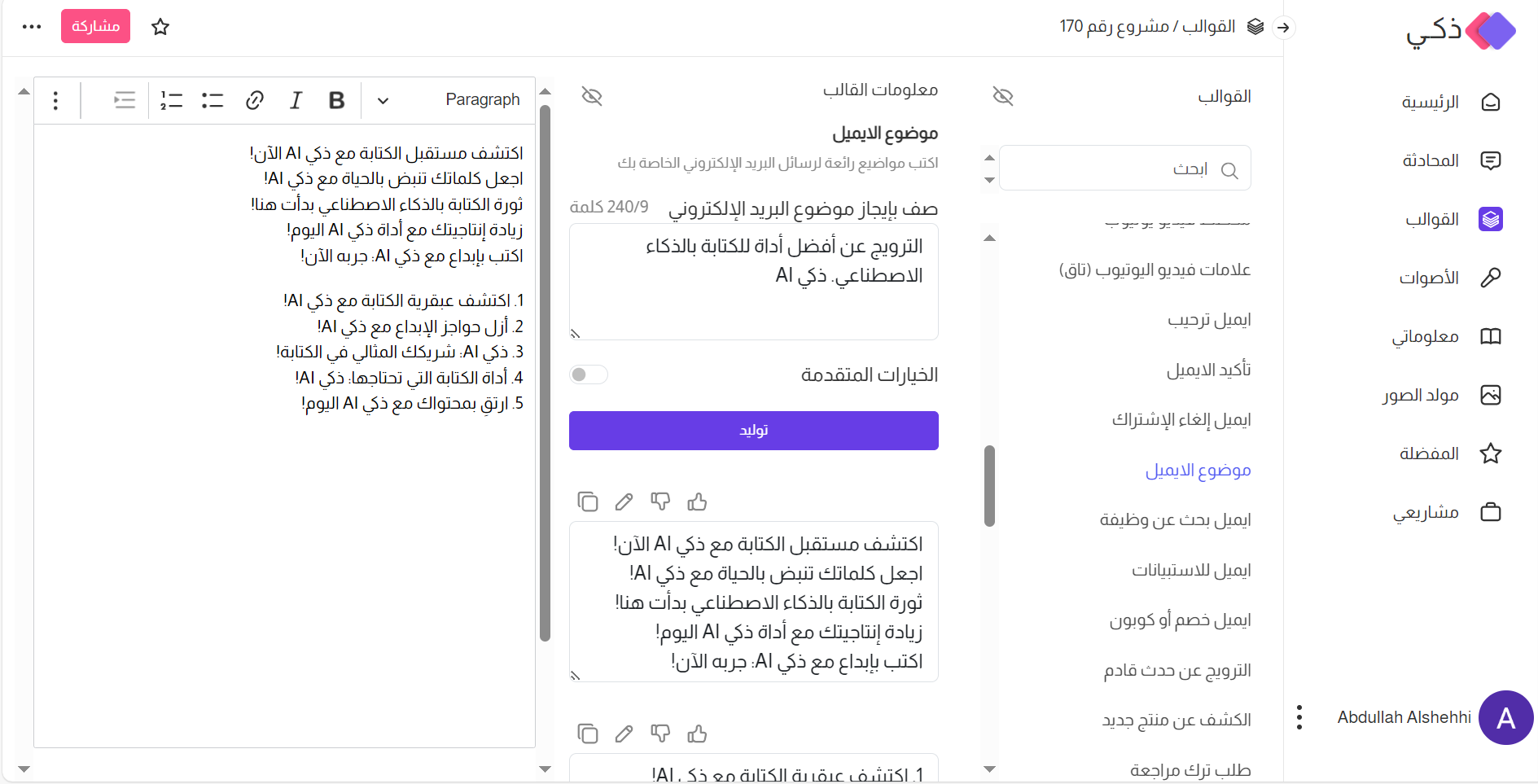The width and height of the screenshot is (1538, 784).
Task: Select ايميل ترحيب template
Action: [x=1209, y=319]
